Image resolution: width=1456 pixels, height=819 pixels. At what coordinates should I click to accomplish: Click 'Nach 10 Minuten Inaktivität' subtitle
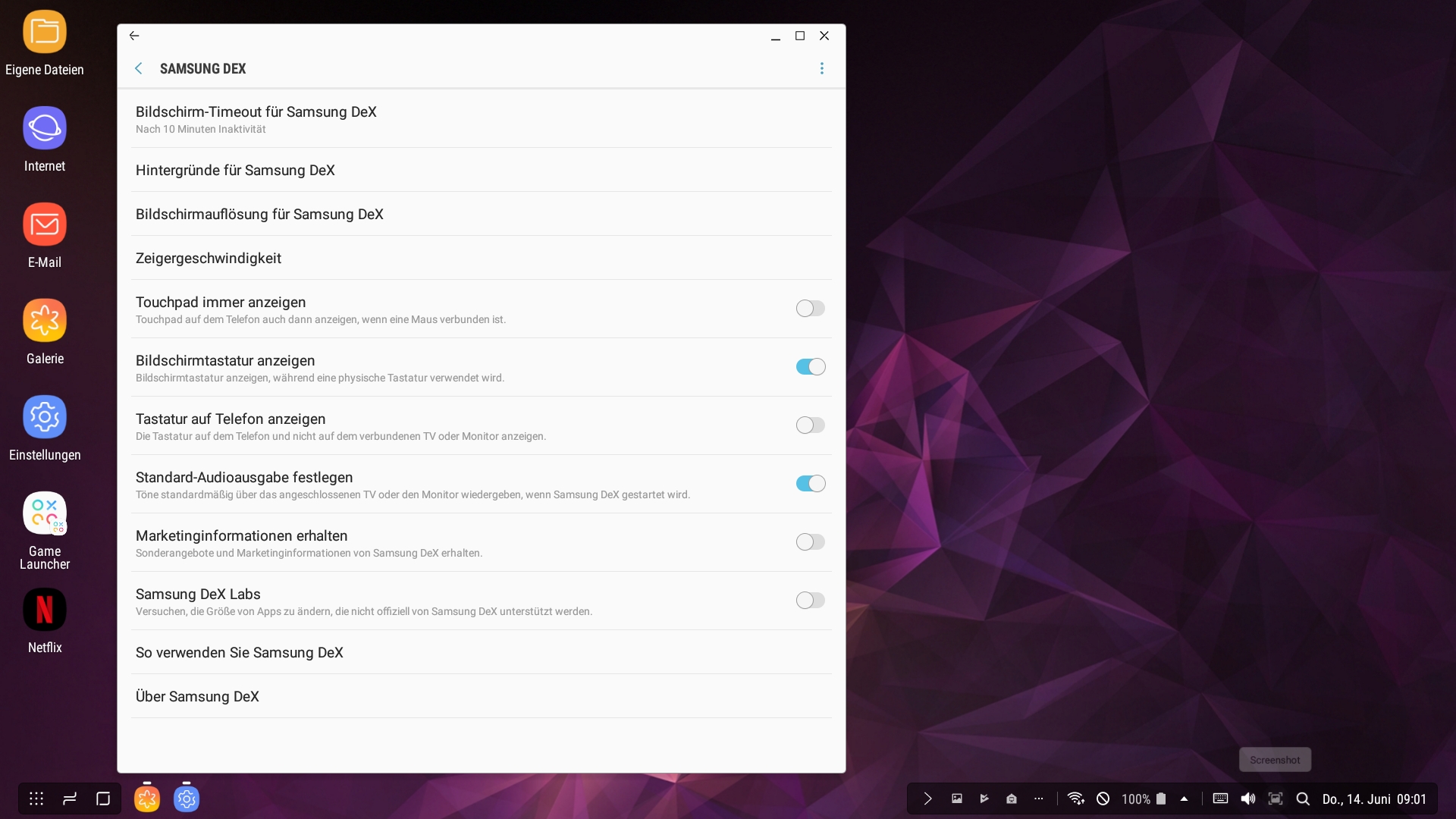point(200,129)
